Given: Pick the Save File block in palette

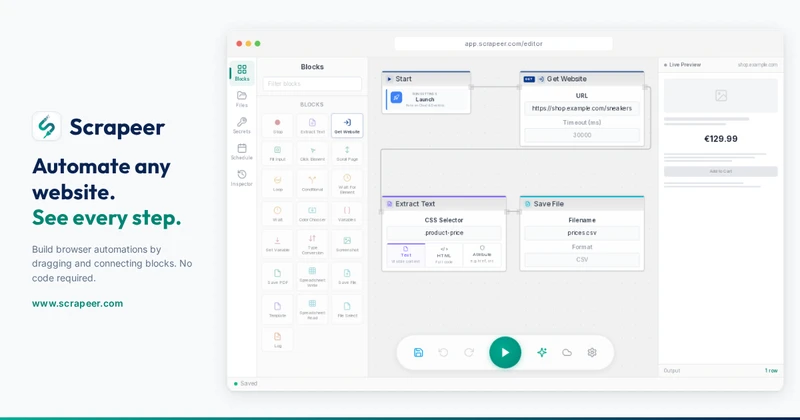Looking at the screenshot, I should 347,276.
